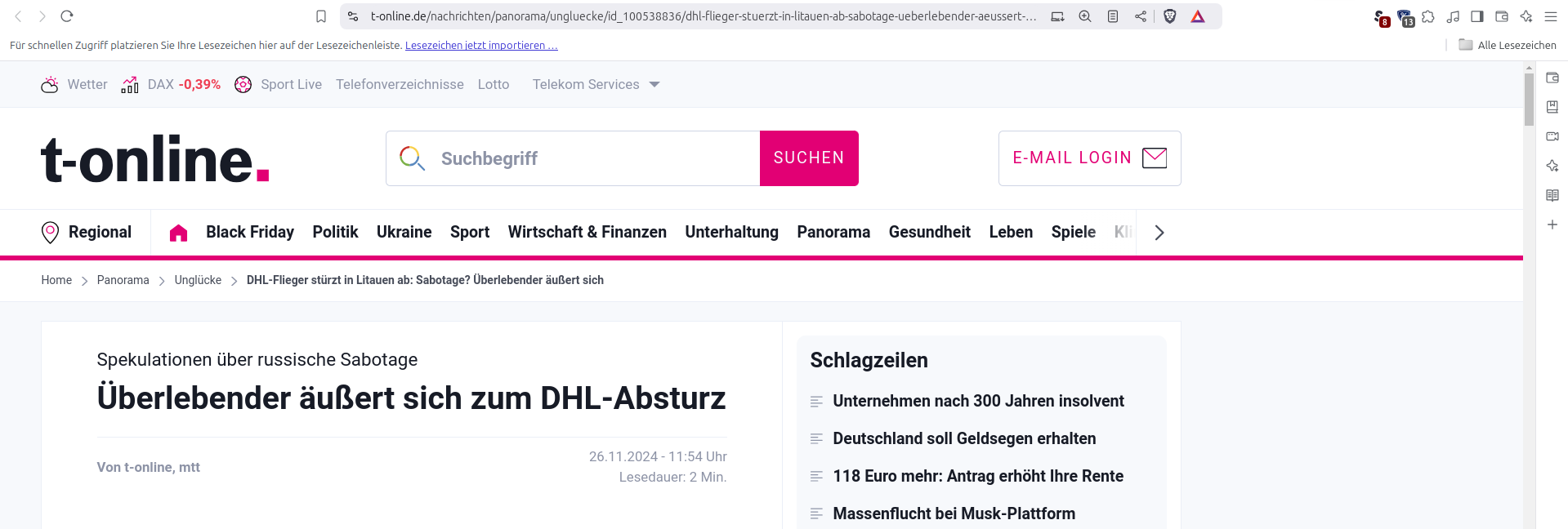Viewport: 1568px width, 529px height.
Task: Open Gesundheit in the navigation bar
Action: click(x=930, y=232)
